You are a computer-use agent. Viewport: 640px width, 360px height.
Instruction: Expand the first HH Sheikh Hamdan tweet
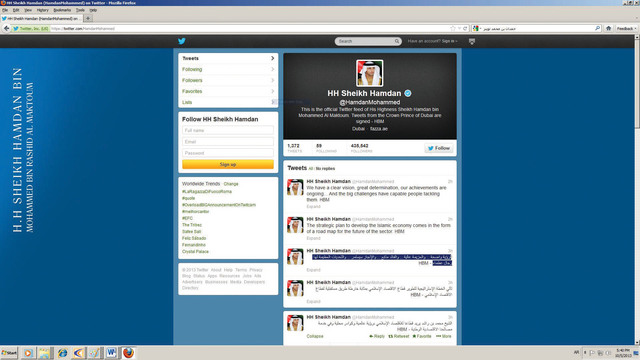coord(313,207)
